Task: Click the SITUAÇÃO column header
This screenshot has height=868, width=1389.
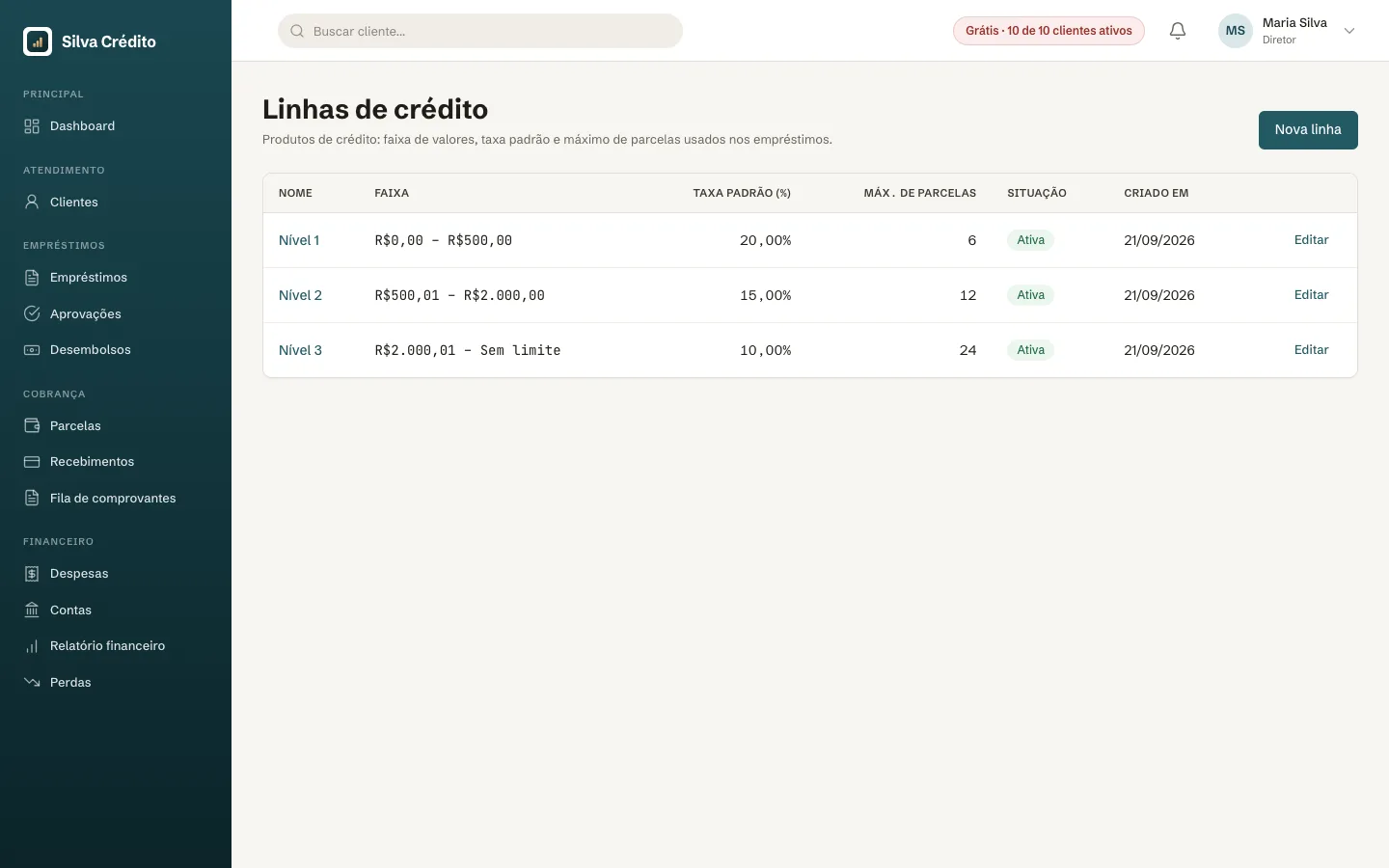Action: [1037, 193]
